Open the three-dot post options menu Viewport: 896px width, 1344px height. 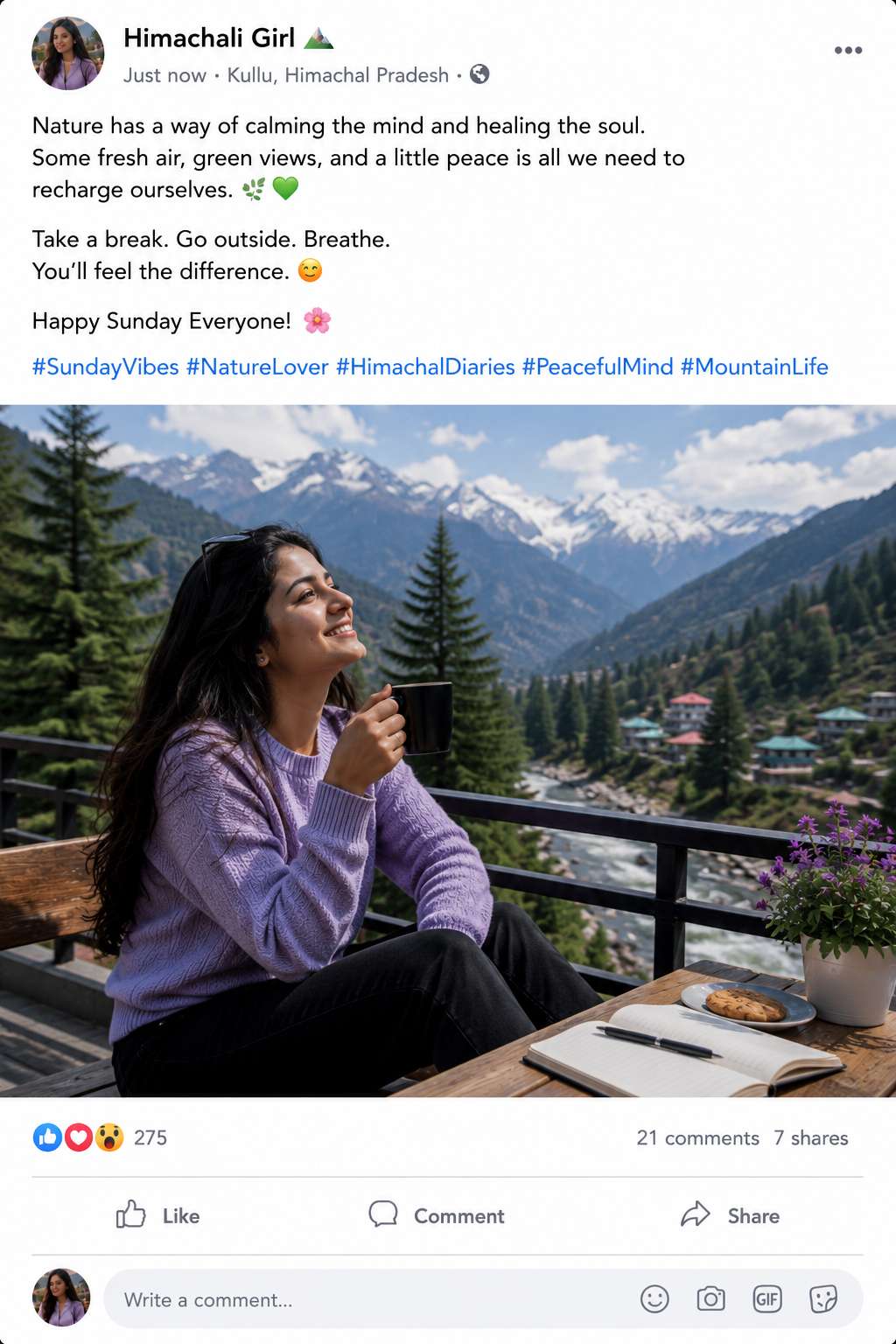pyautogui.click(x=848, y=50)
